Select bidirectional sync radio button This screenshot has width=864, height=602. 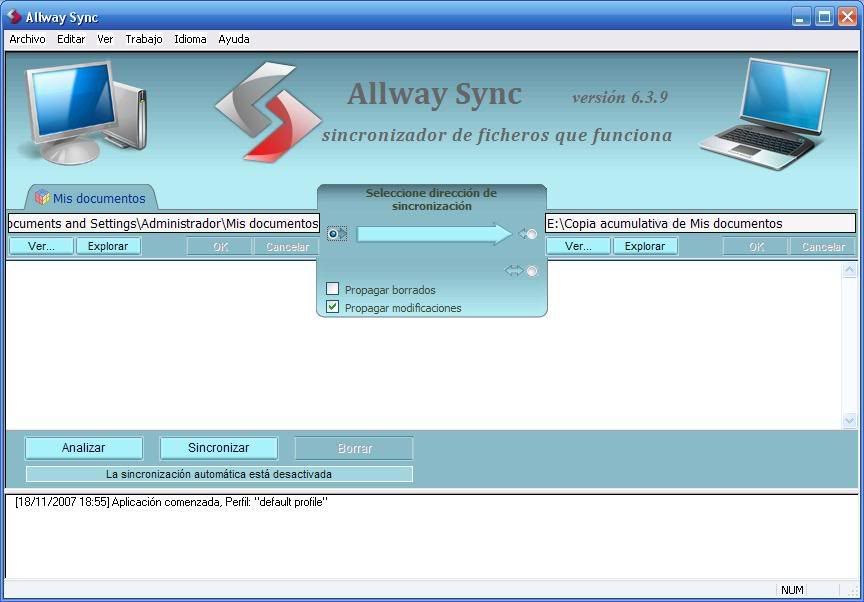pos(532,271)
